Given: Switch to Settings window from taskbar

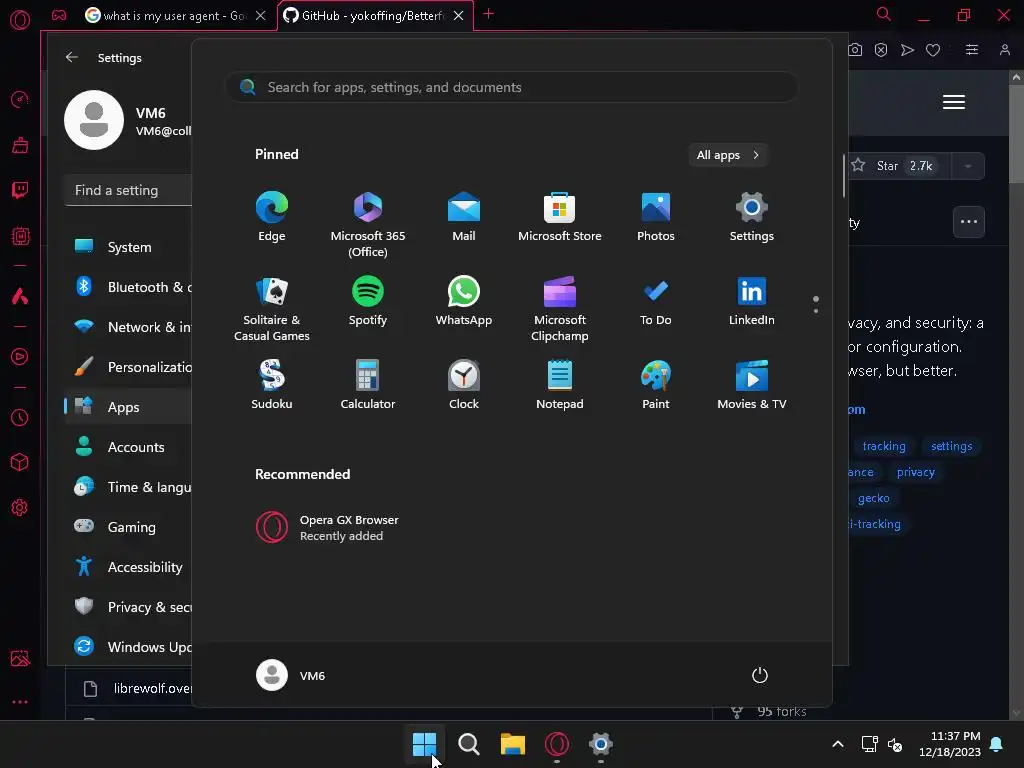Looking at the screenshot, I should click(601, 744).
